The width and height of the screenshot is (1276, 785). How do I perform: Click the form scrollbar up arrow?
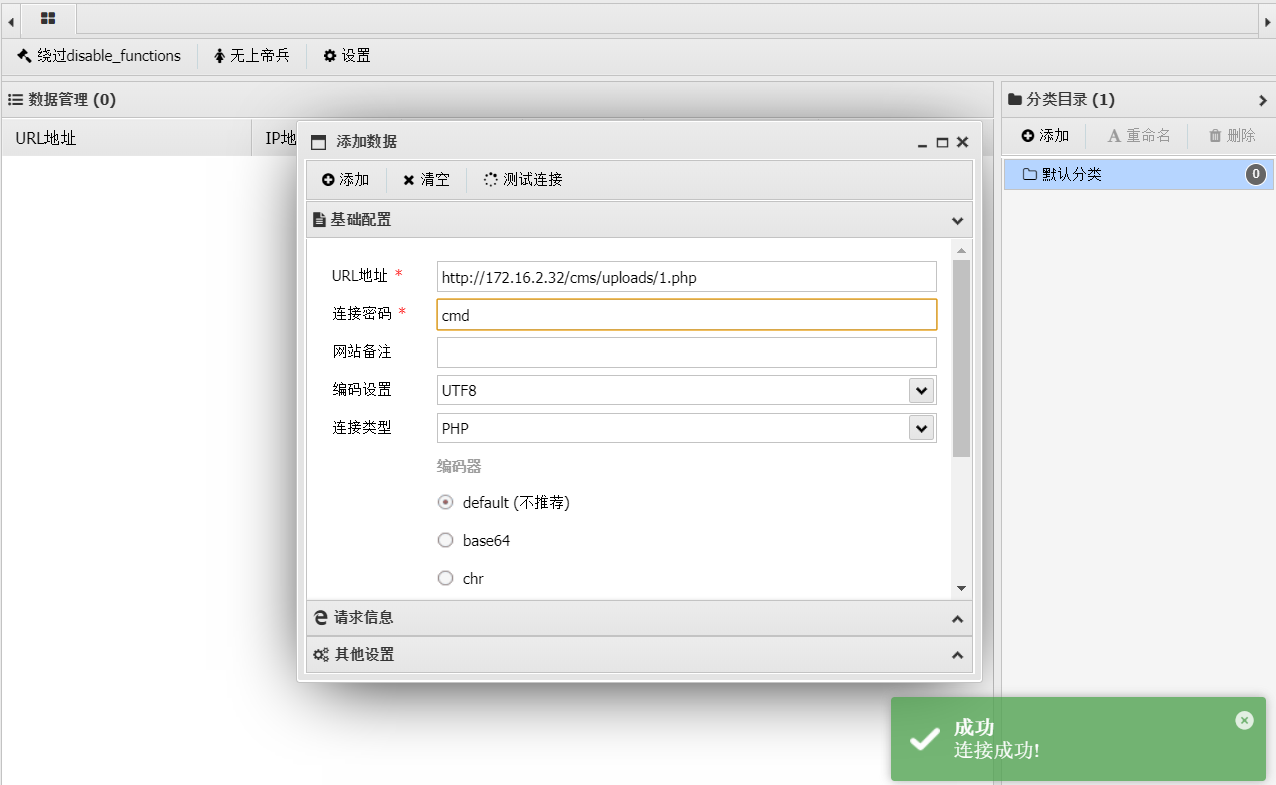click(961, 250)
